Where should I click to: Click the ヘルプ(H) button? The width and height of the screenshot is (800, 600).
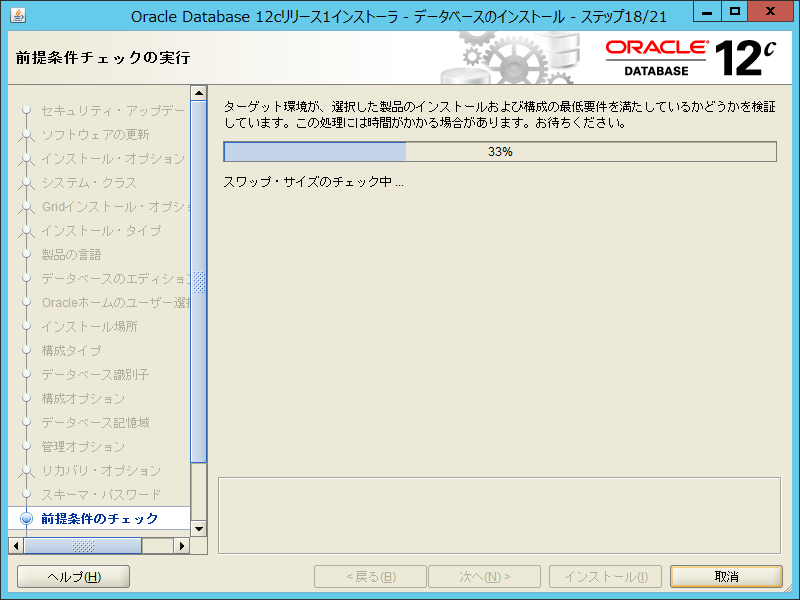point(74,577)
